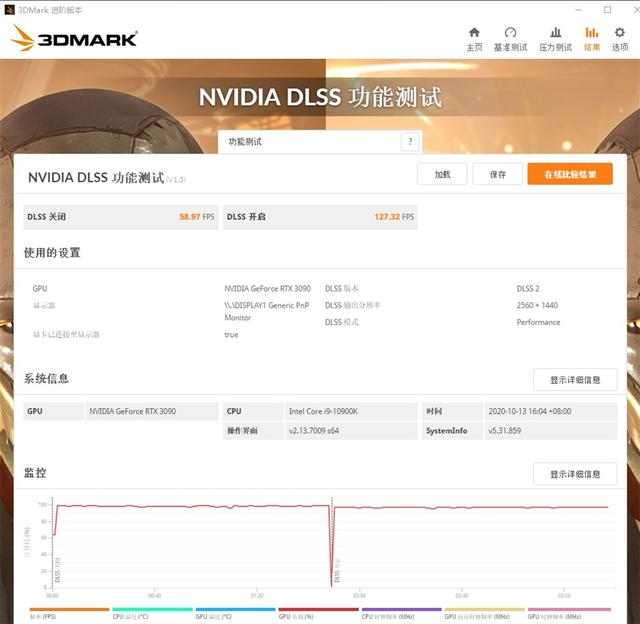This screenshot has width=640, height=624.
Task: Click the NVIDIA DLSS 功能测试 banner title
Action: click(x=320, y=97)
